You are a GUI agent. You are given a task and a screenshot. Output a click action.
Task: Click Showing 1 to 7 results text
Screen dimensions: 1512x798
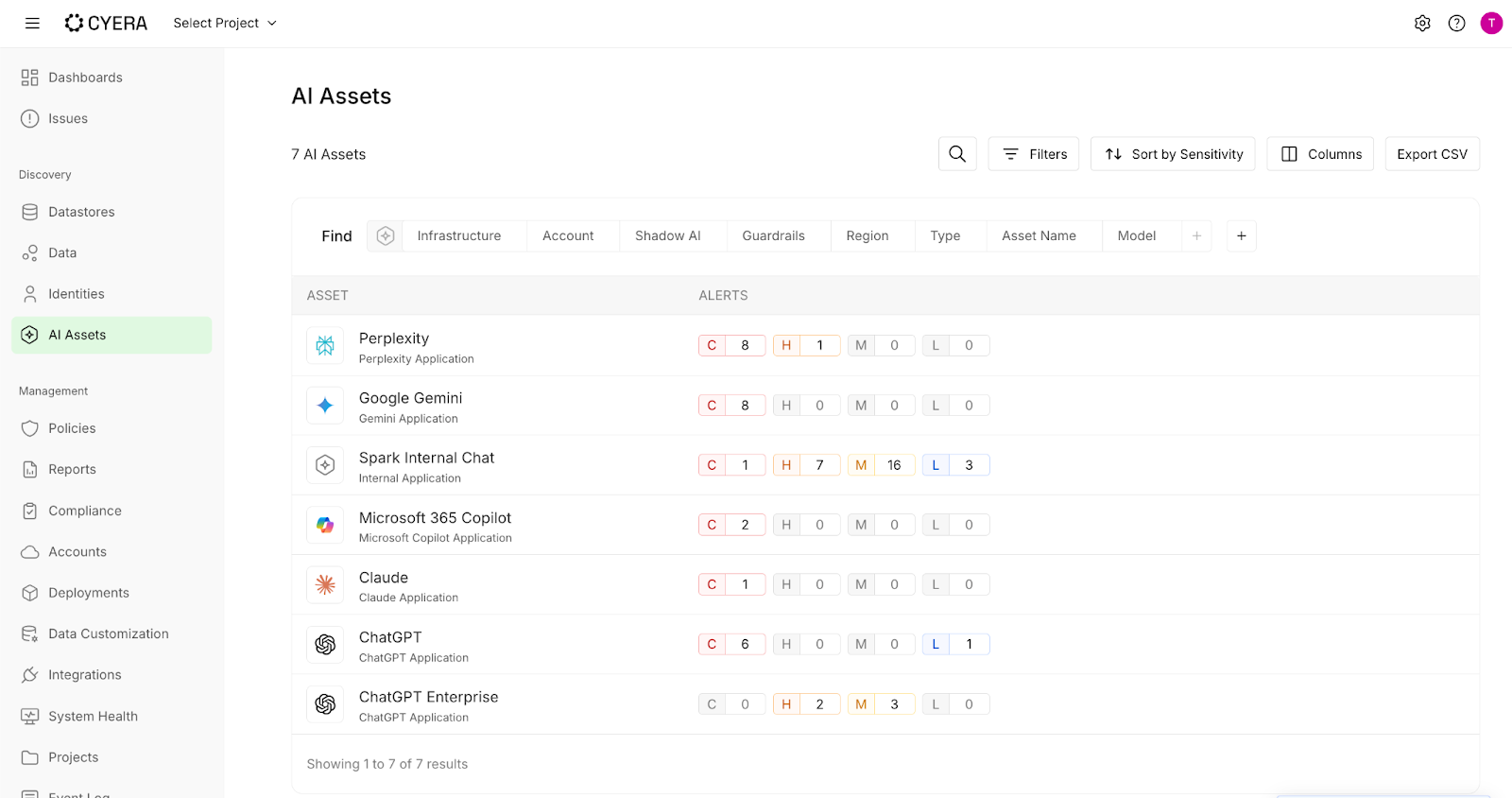coord(387,764)
